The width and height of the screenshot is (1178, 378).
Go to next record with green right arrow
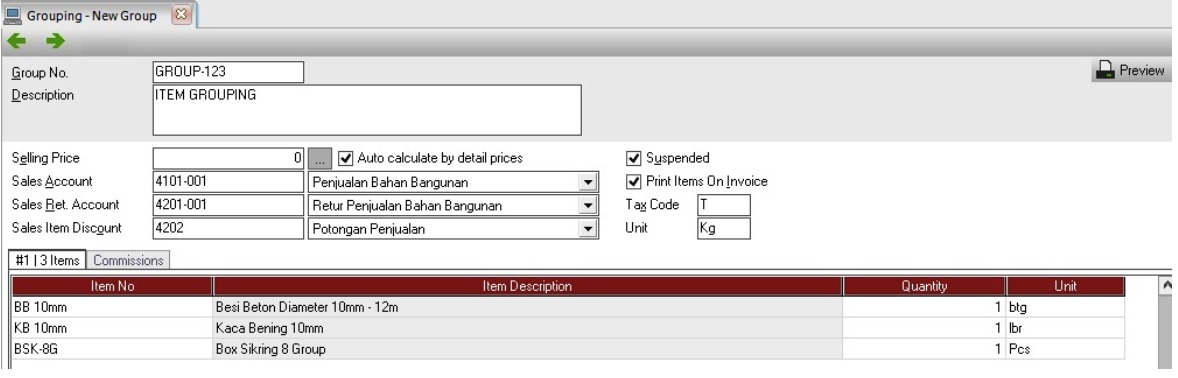pyautogui.click(x=55, y=41)
